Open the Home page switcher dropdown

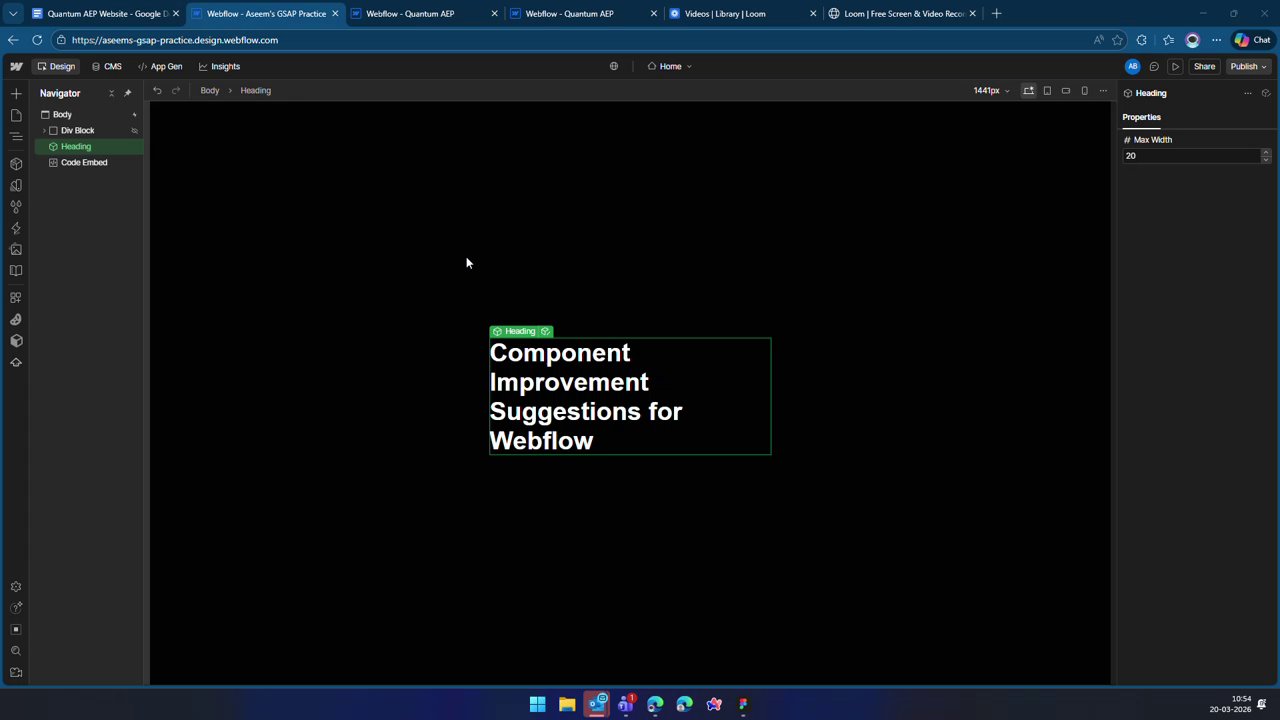coord(669,66)
